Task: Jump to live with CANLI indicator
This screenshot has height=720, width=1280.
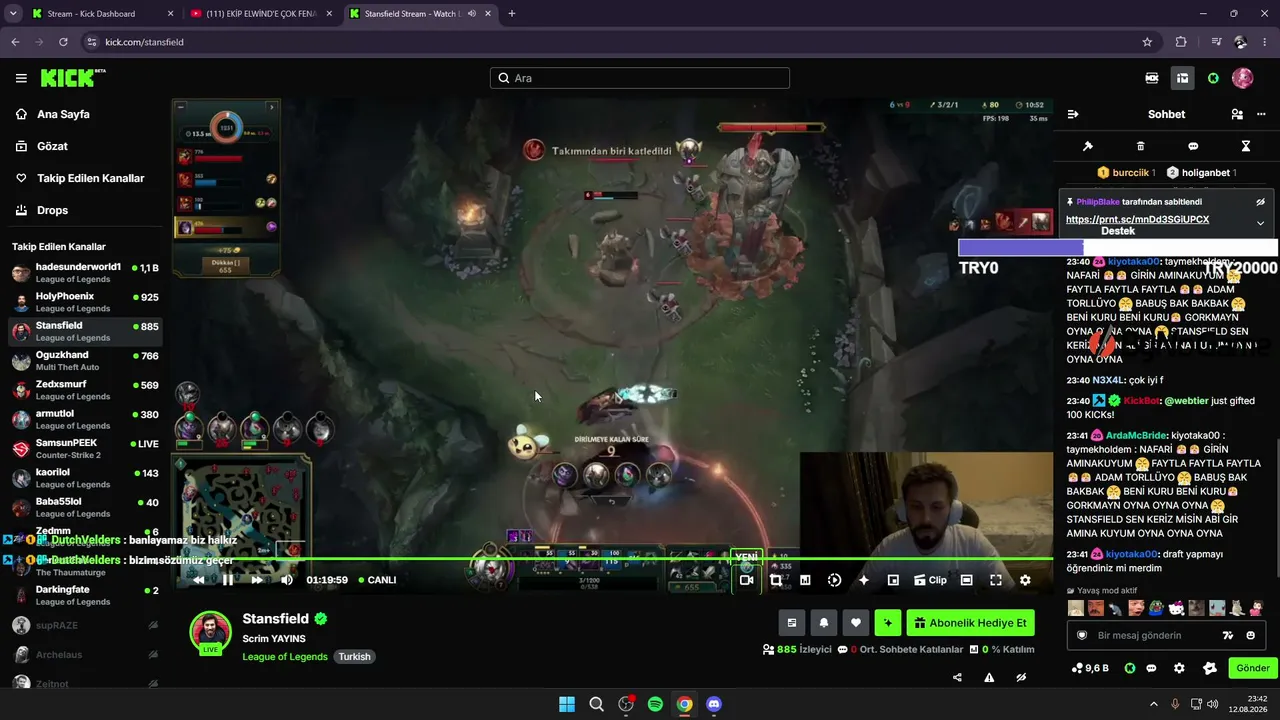Action: pos(376,580)
